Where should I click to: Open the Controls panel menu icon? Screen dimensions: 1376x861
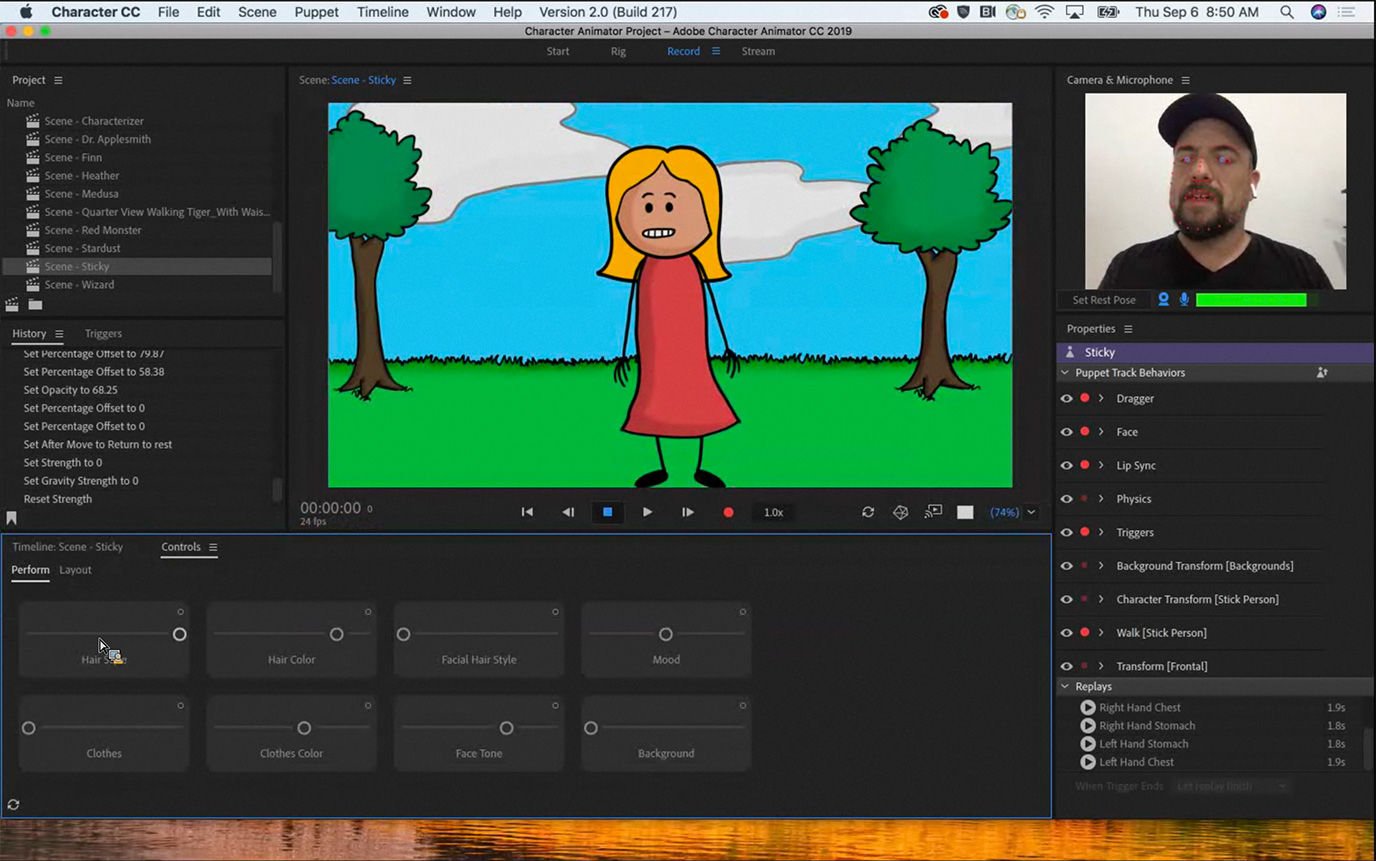[x=213, y=547]
